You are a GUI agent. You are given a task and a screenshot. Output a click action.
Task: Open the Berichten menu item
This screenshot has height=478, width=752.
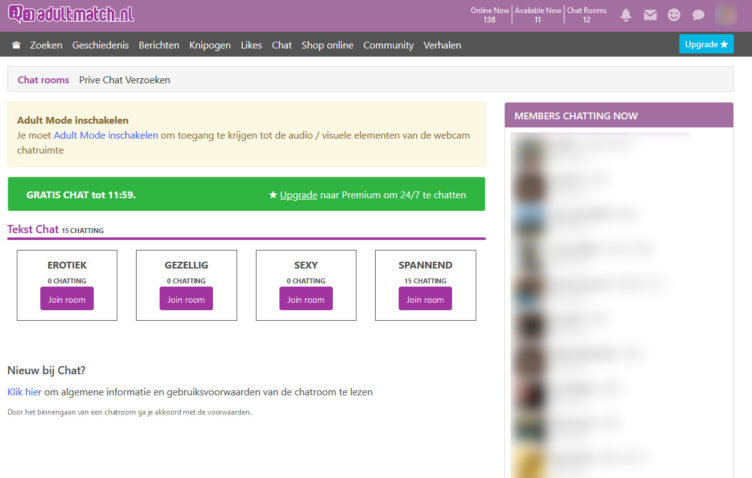pos(159,45)
